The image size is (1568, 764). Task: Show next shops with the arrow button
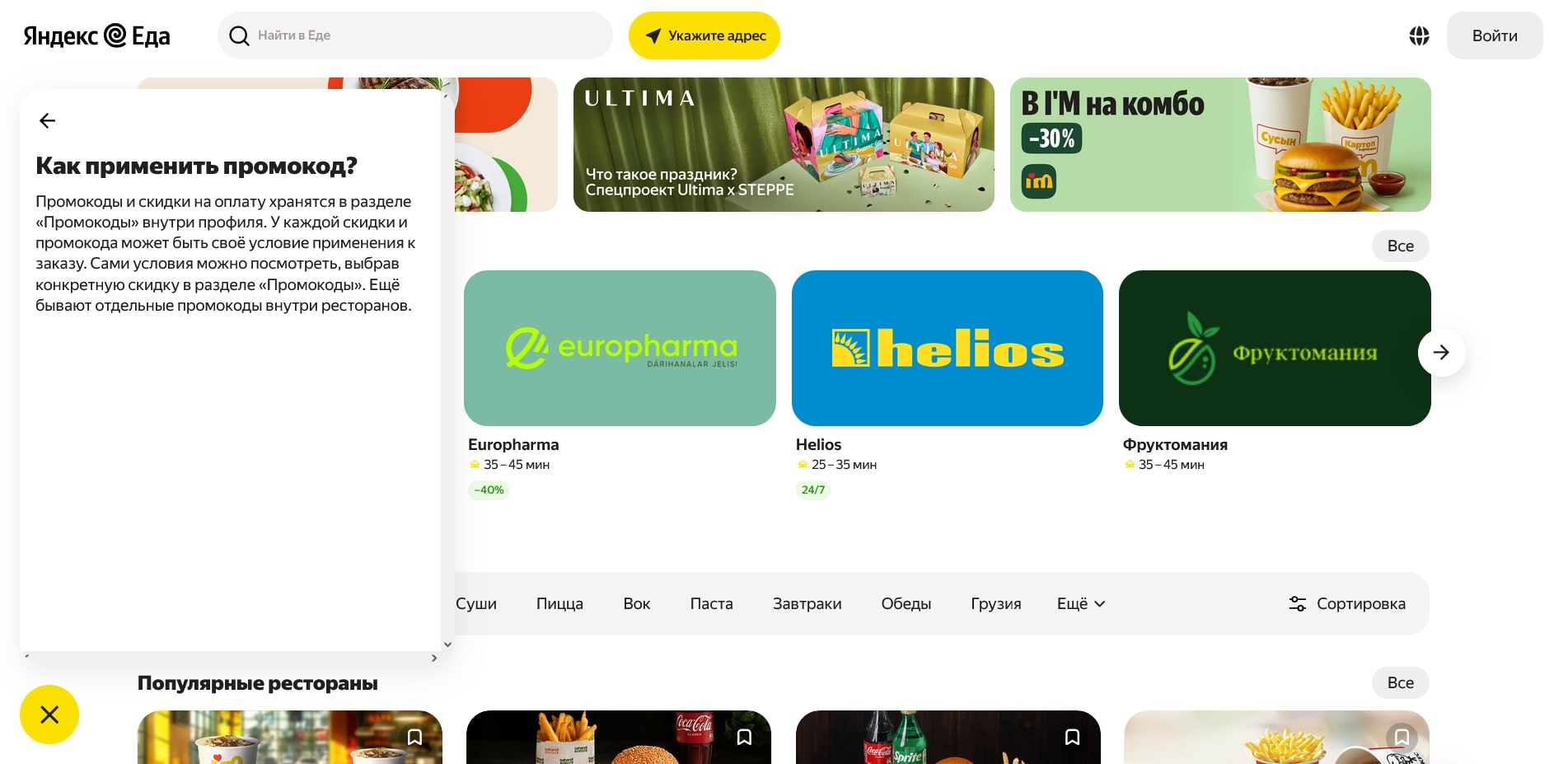pyautogui.click(x=1441, y=353)
